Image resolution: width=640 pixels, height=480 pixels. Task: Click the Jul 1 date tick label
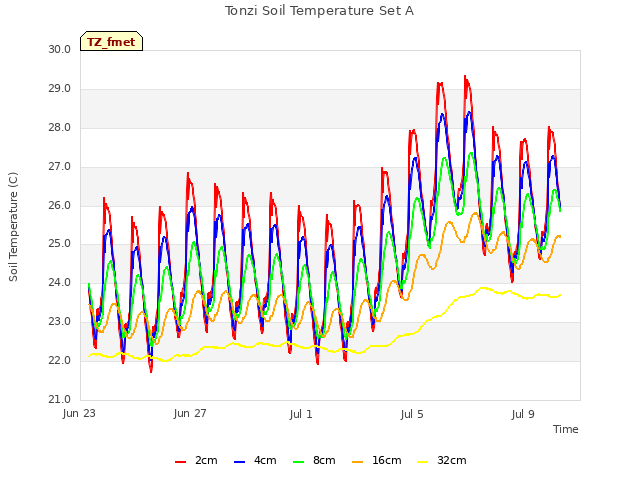pos(301,414)
